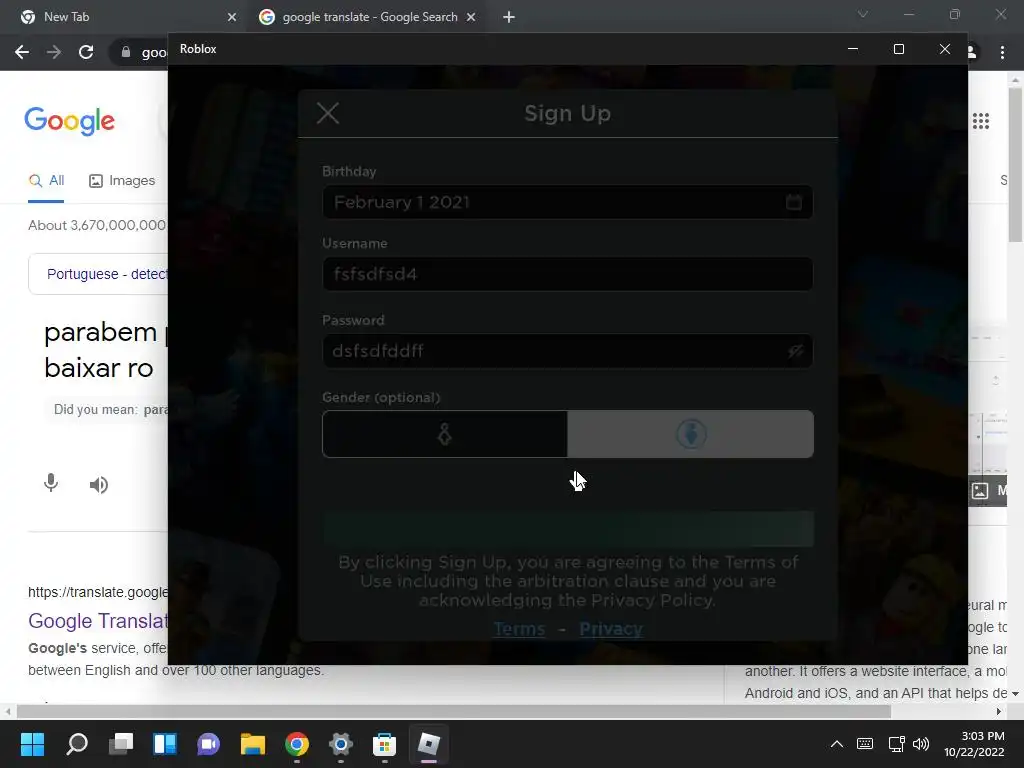The image size is (1024, 768).
Task: Toggle password visibility eye icon
Action: 795,351
